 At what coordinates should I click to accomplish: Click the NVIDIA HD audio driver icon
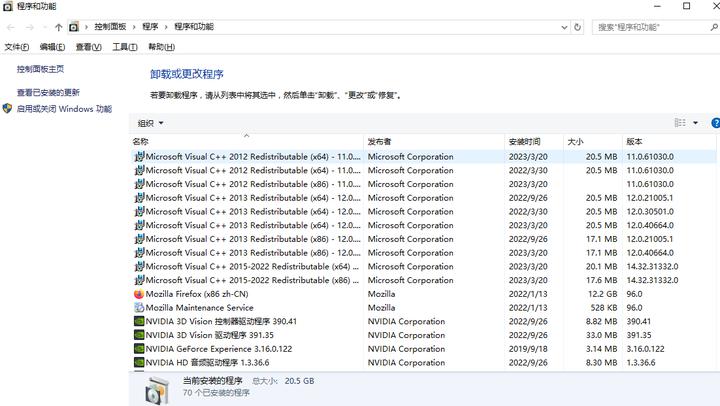click(x=139, y=363)
